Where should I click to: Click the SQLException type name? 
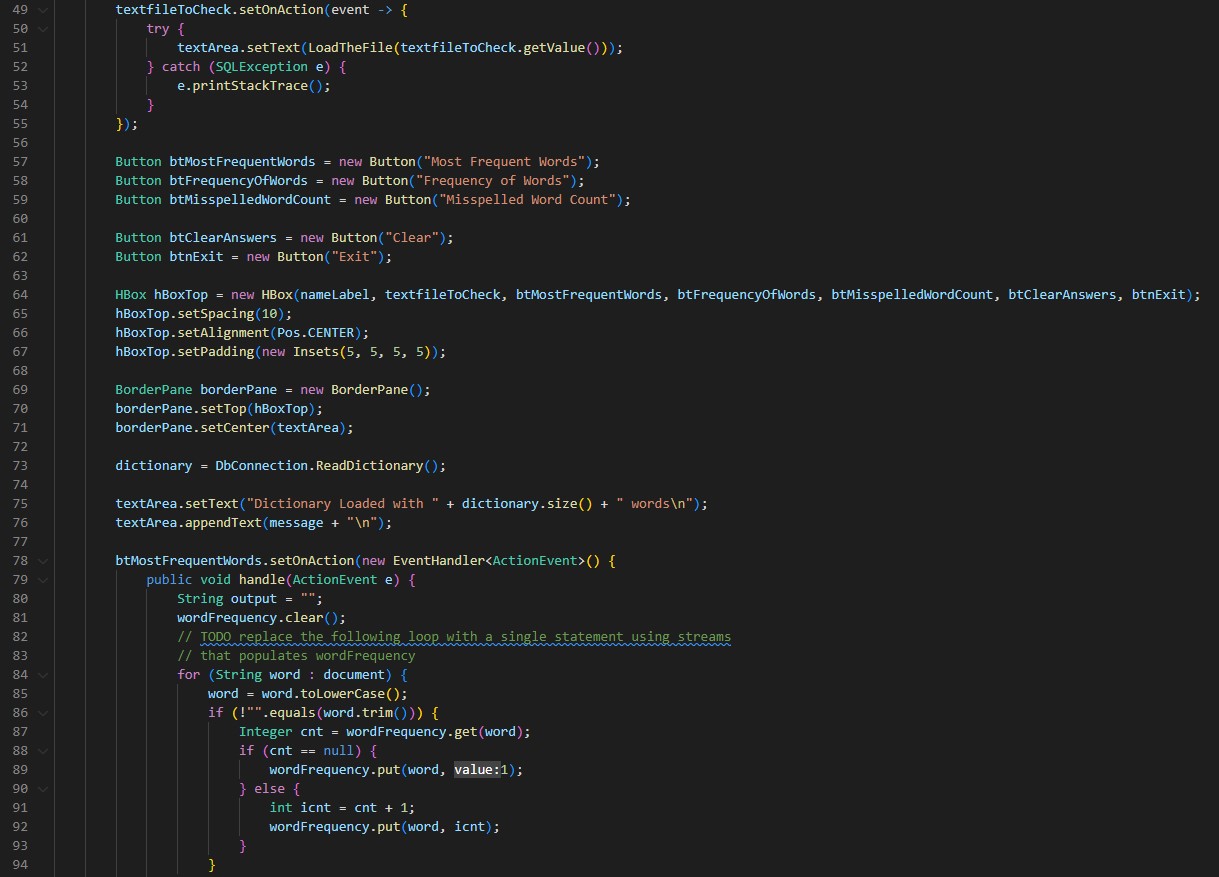point(262,67)
